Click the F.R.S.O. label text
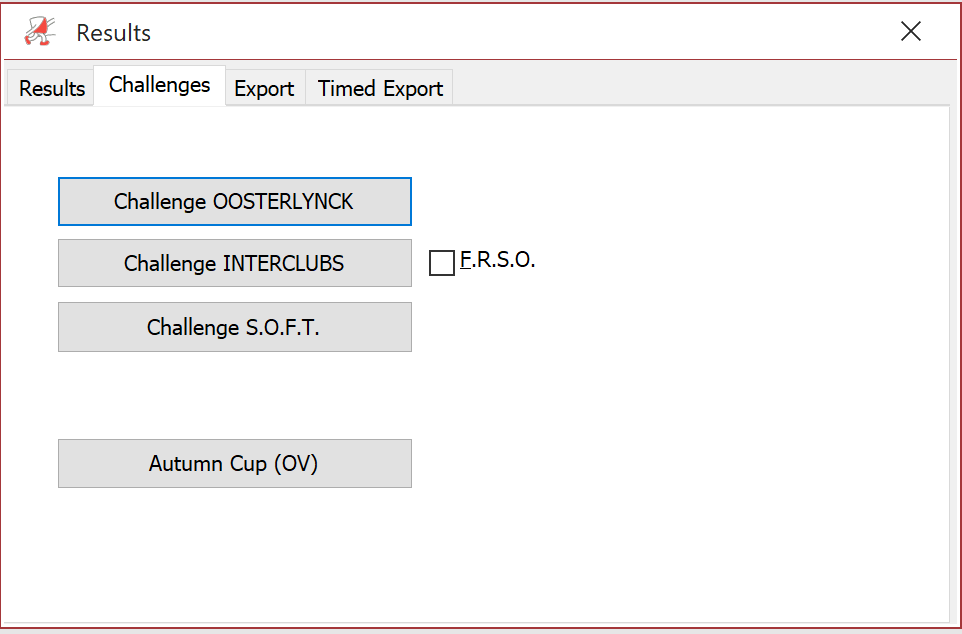962x634 pixels. (x=498, y=260)
